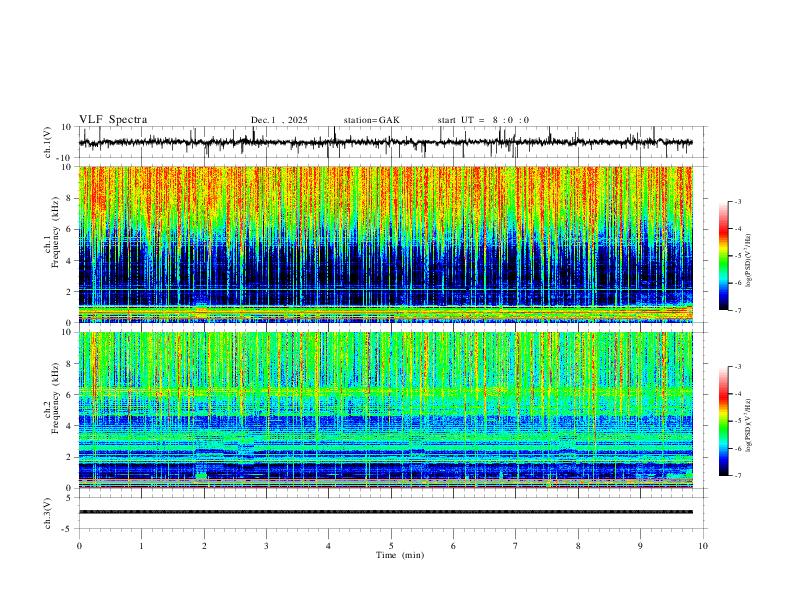Viewport: 792px width, 612px height.
Task: Click the "Time (min)" axis title
Action: coord(400,555)
